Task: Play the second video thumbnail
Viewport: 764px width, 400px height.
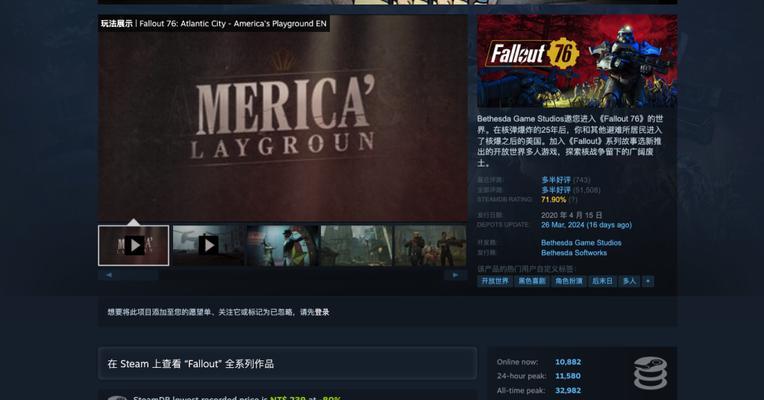Action: pos(208,245)
